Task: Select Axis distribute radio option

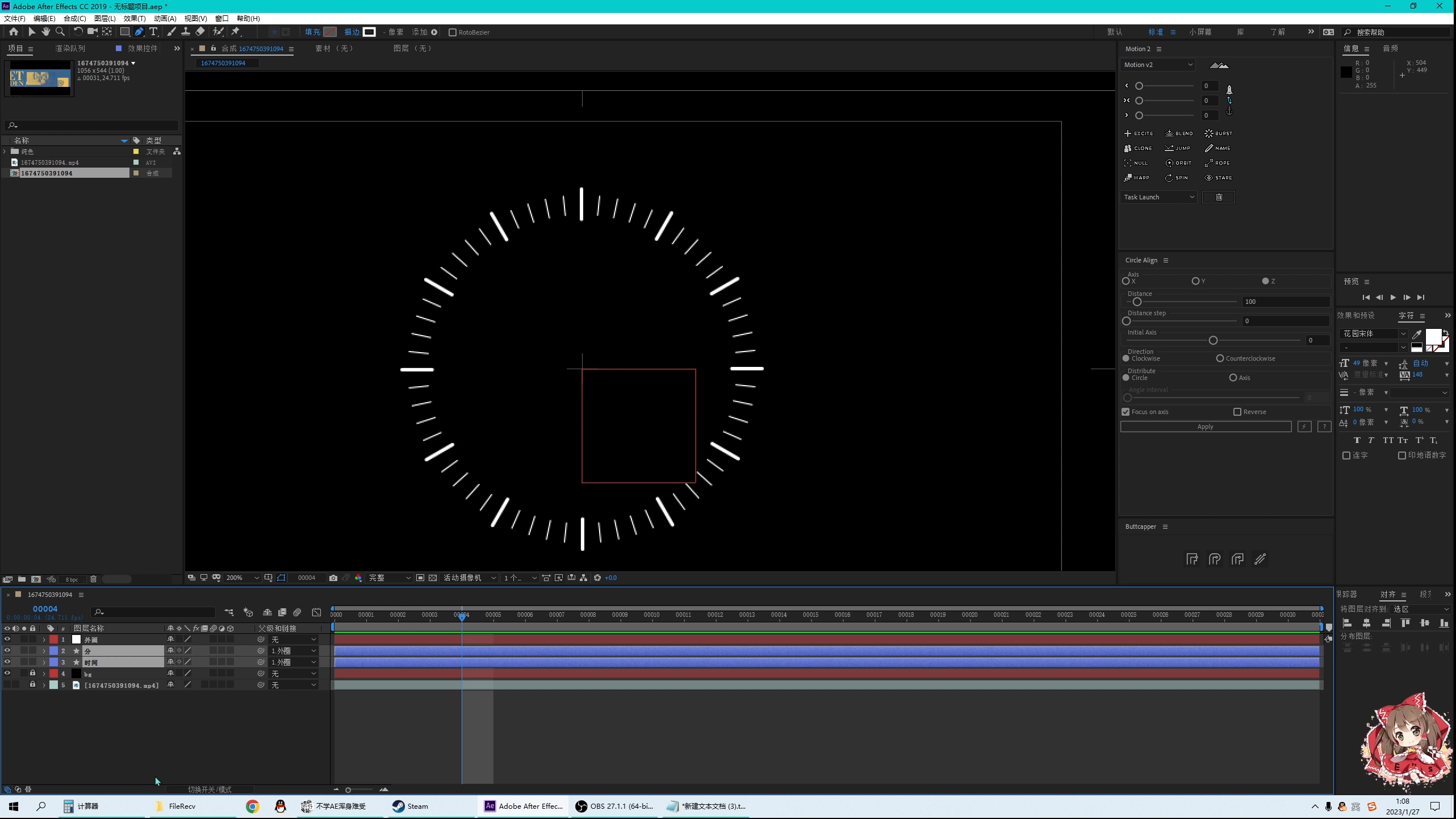Action: tap(1233, 378)
